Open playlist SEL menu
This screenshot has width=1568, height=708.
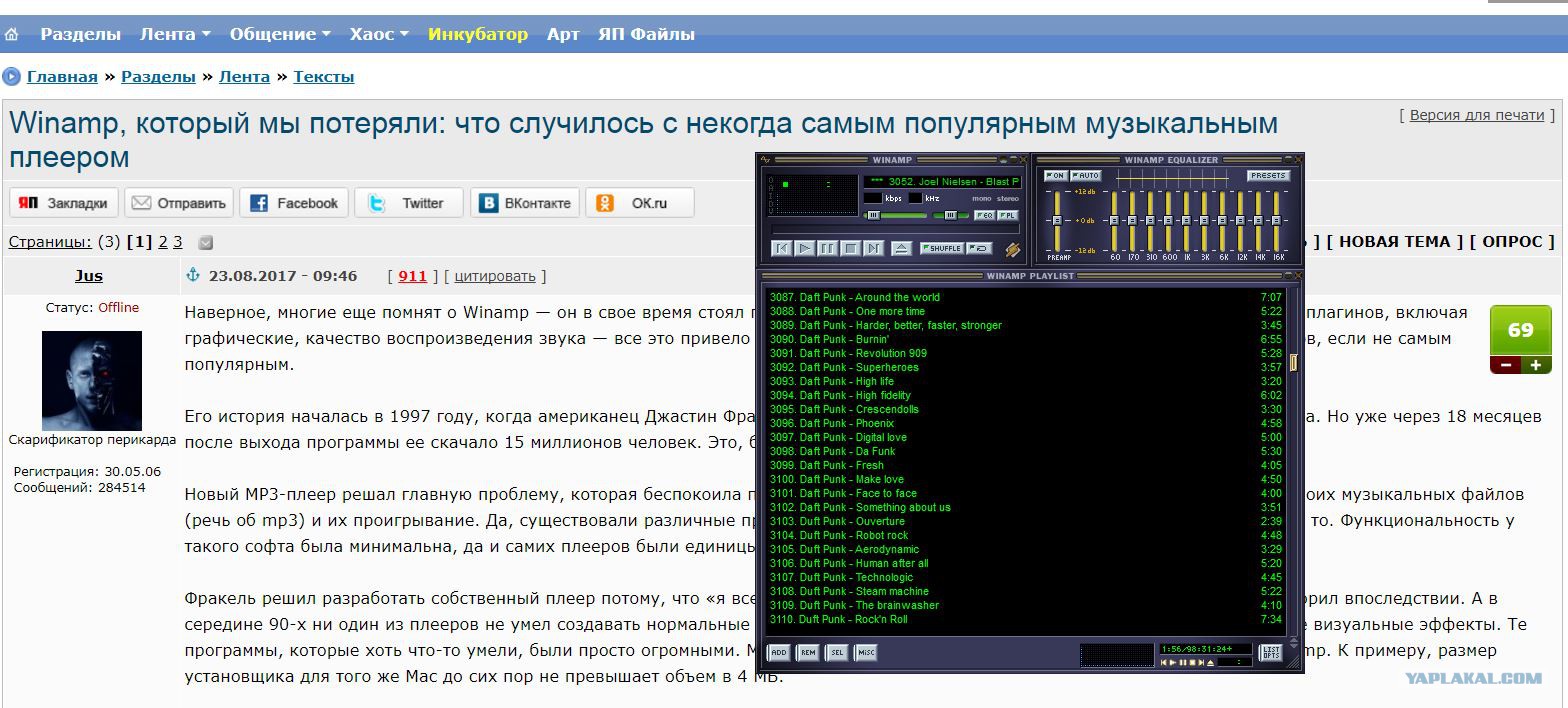point(837,653)
